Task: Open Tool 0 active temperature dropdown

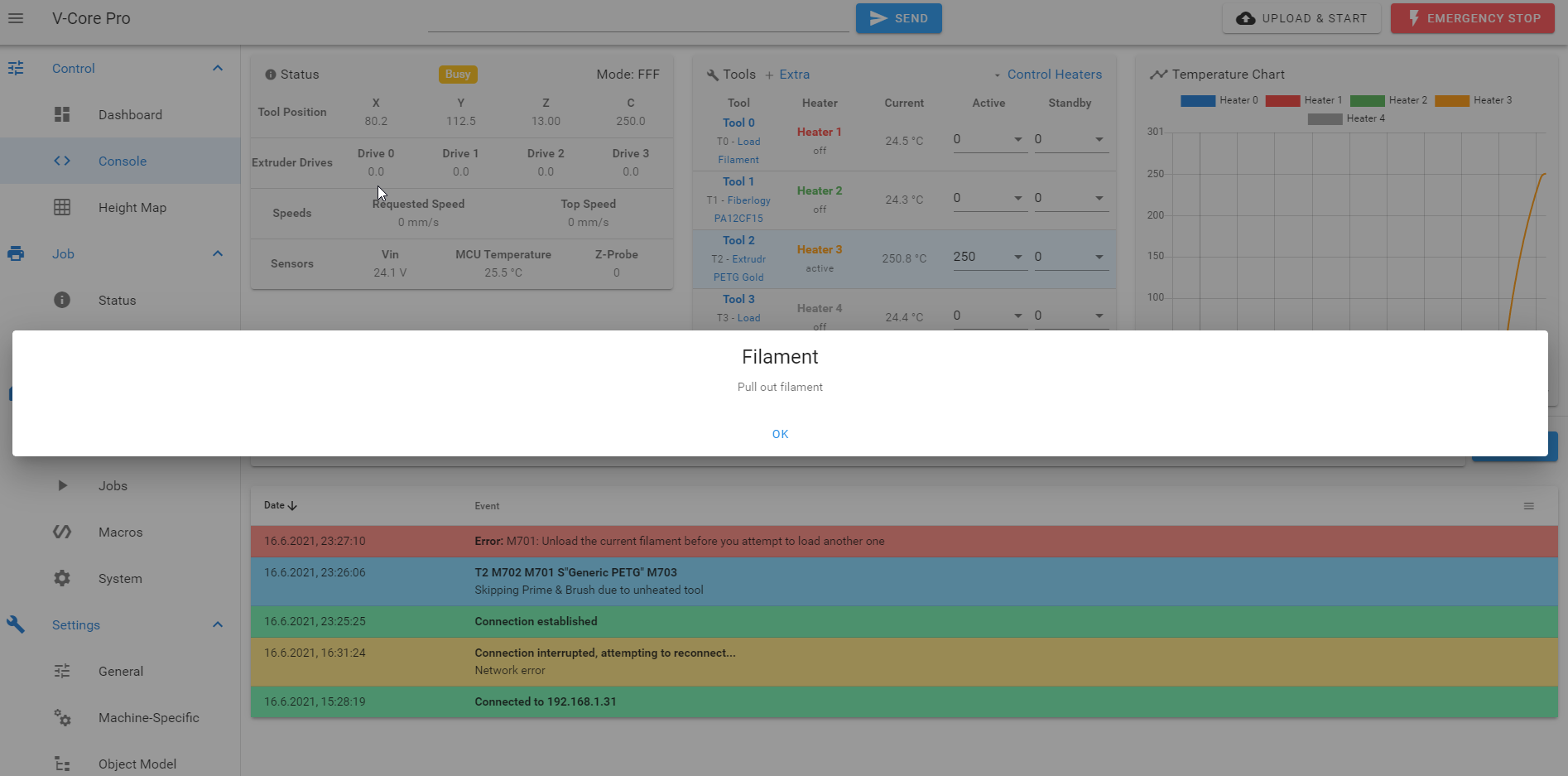Action: click(1018, 139)
